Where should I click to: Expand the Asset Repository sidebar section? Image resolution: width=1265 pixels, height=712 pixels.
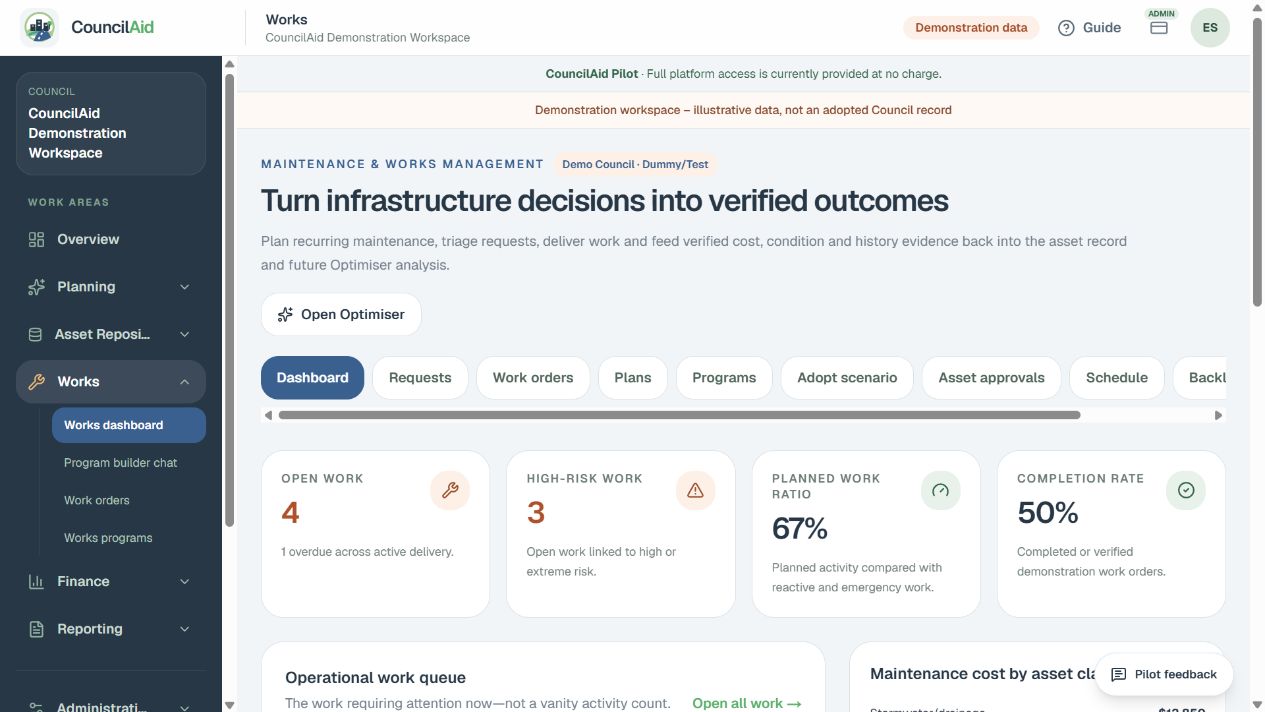pos(111,334)
